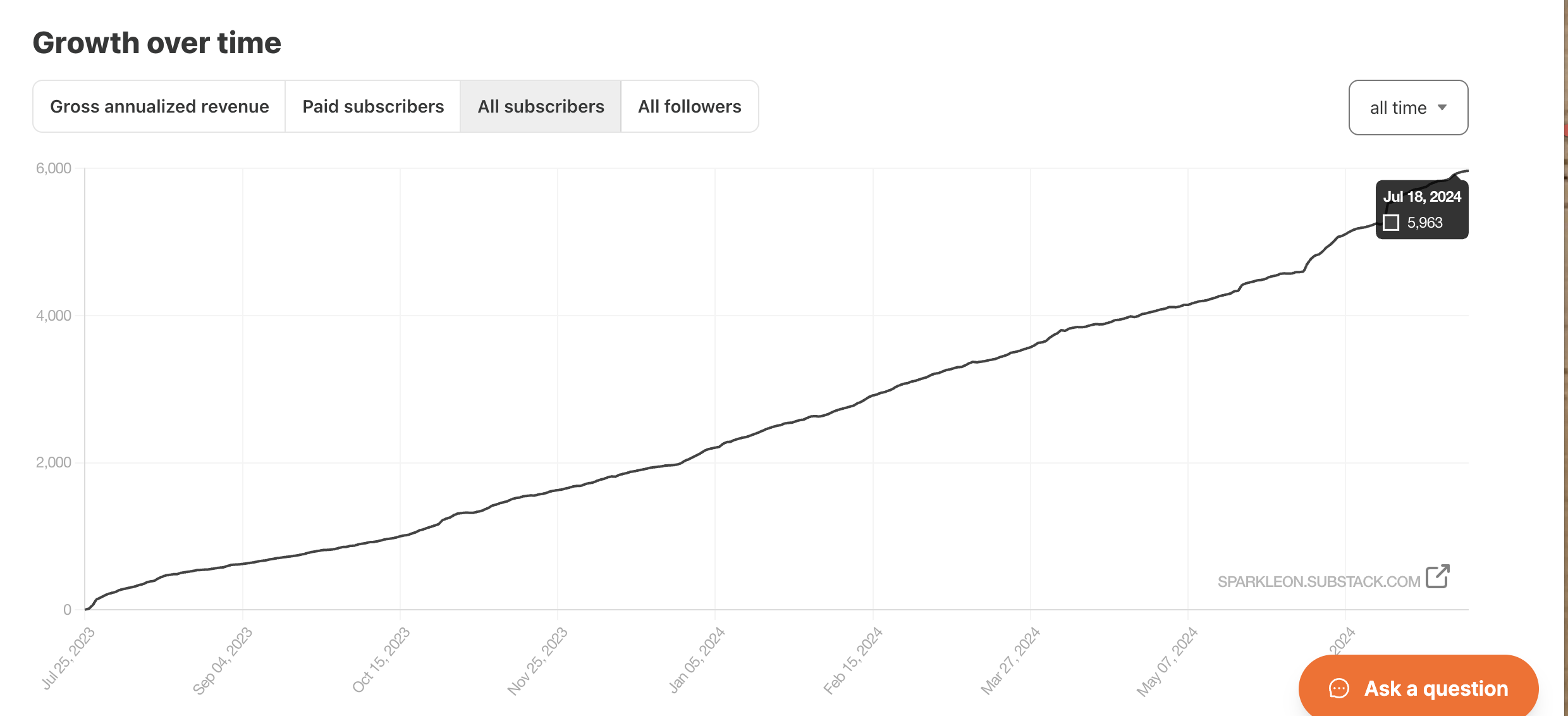Show the All subscribers chart tab
This screenshot has height=716, width=1568.
pos(541,107)
